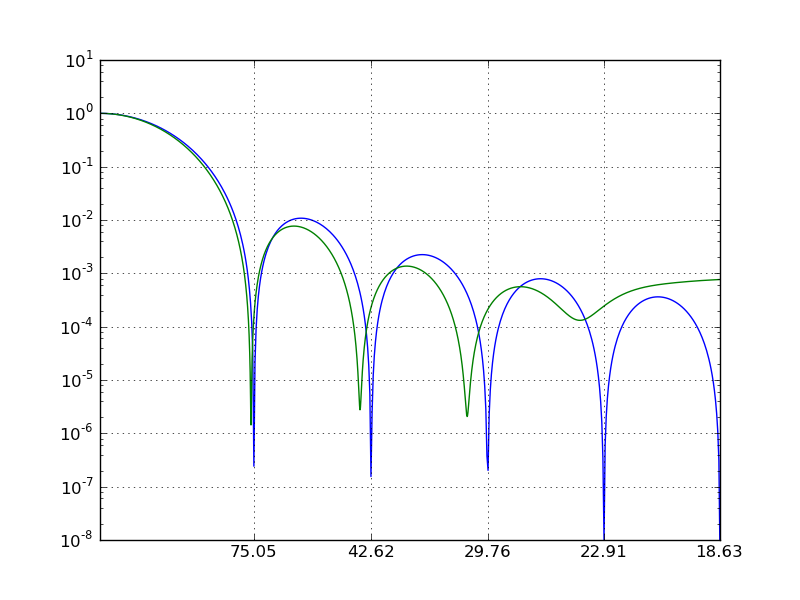Screen dimensions: 800x600
Task: Select the y-axis label 10^-3
Action: [x=77, y=273]
